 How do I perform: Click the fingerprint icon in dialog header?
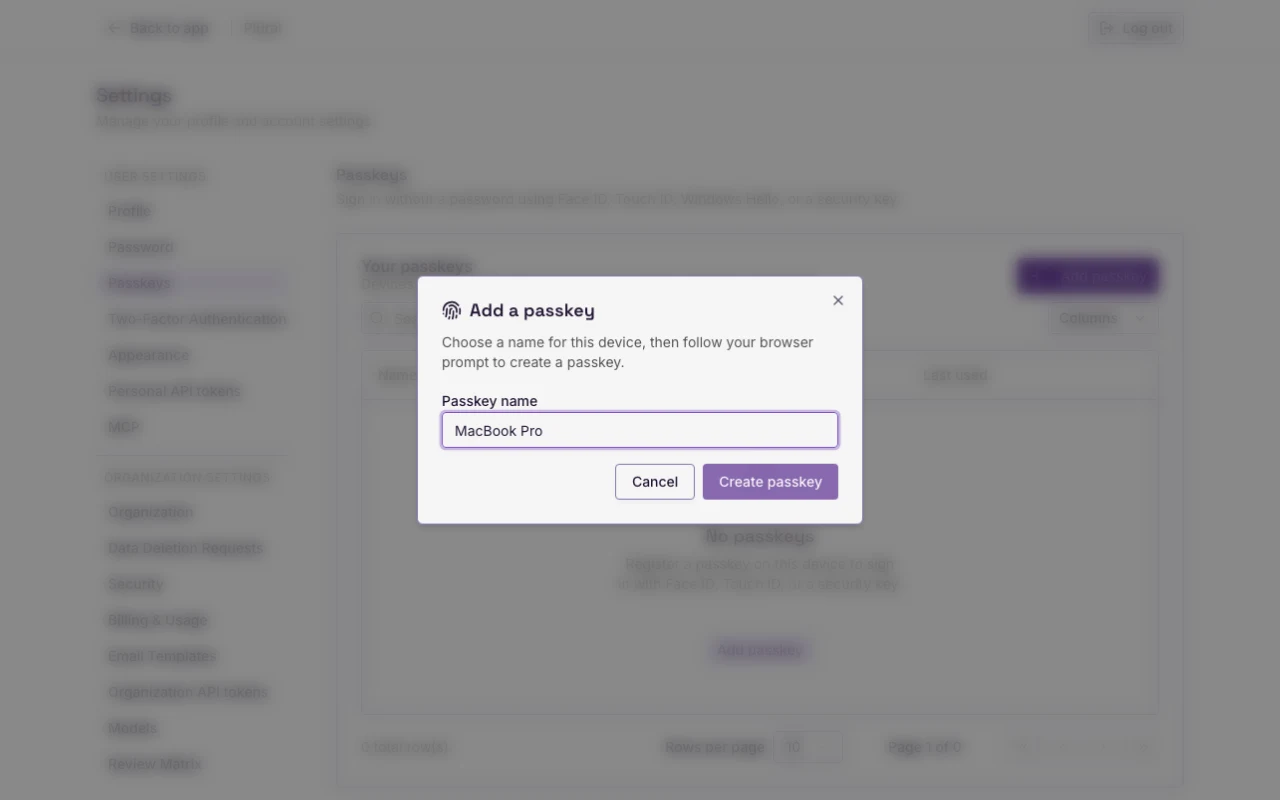point(451,310)
